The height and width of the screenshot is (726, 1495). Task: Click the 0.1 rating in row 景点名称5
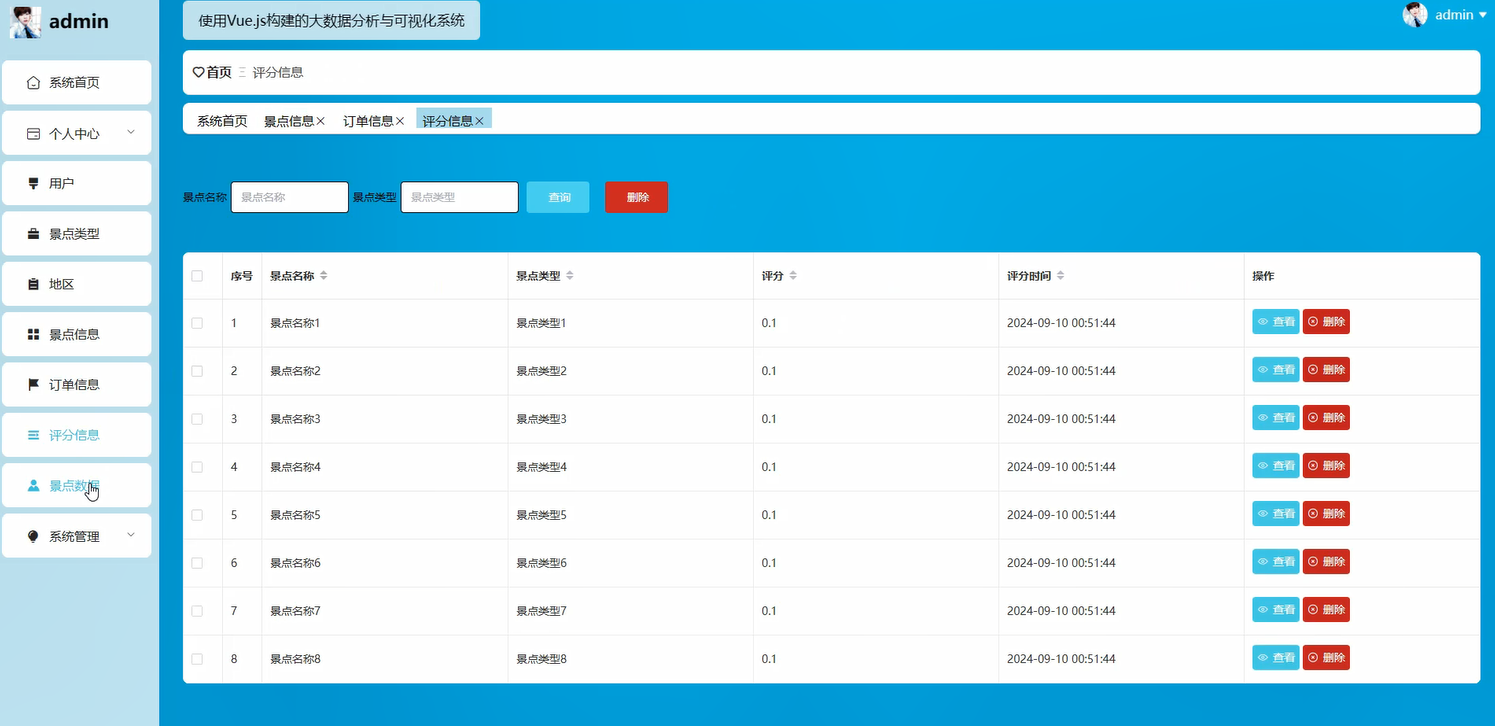(x=769, y=515)
